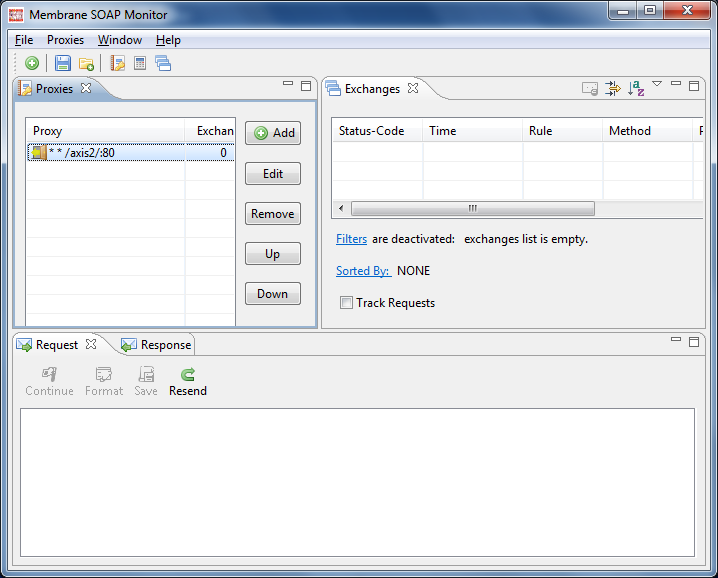Click the Add proxy button
This screenshot has width=718, height=578.
(x=273, y=133)
